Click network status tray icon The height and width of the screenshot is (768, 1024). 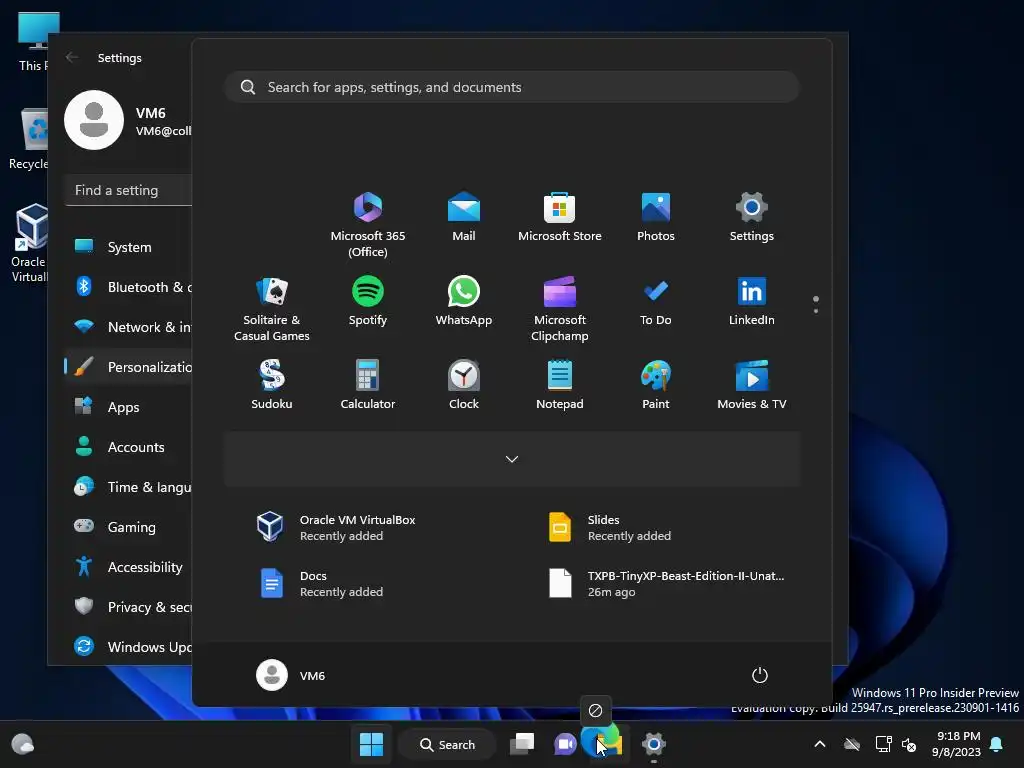(883, 744)
